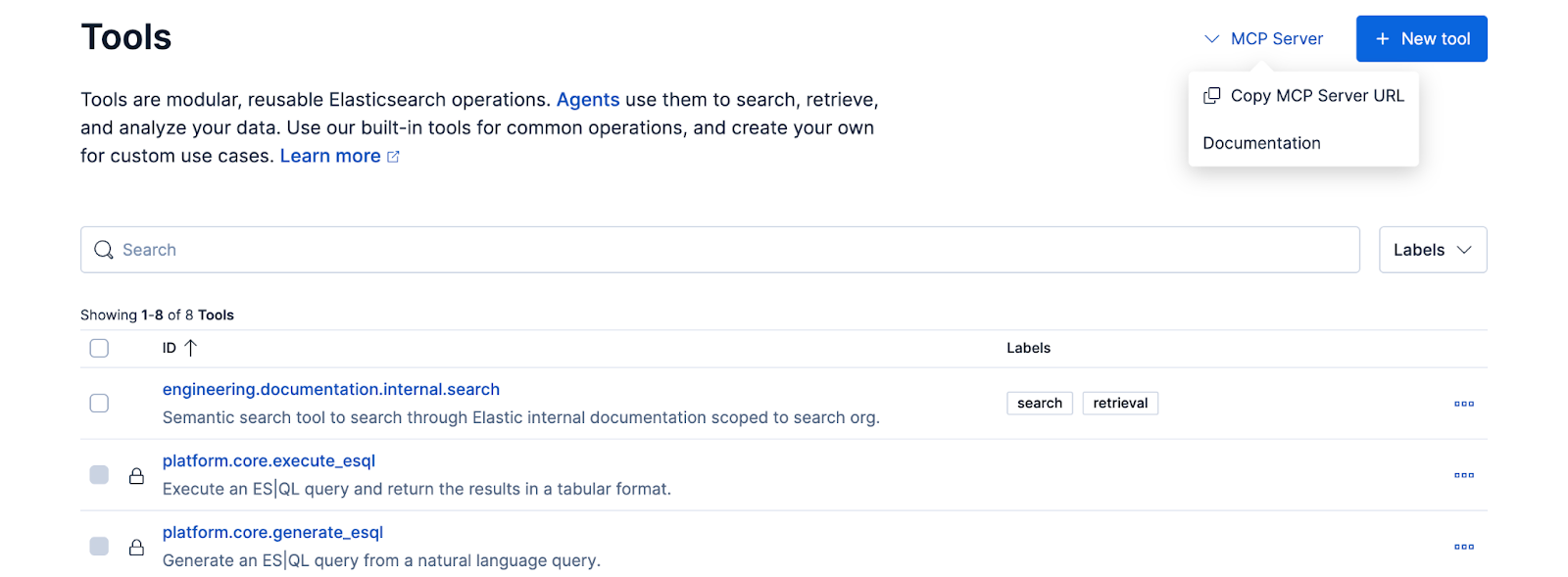
Task: Open actions menu for platform.core.execute_esql
Action: click(x=1463, y=475)
